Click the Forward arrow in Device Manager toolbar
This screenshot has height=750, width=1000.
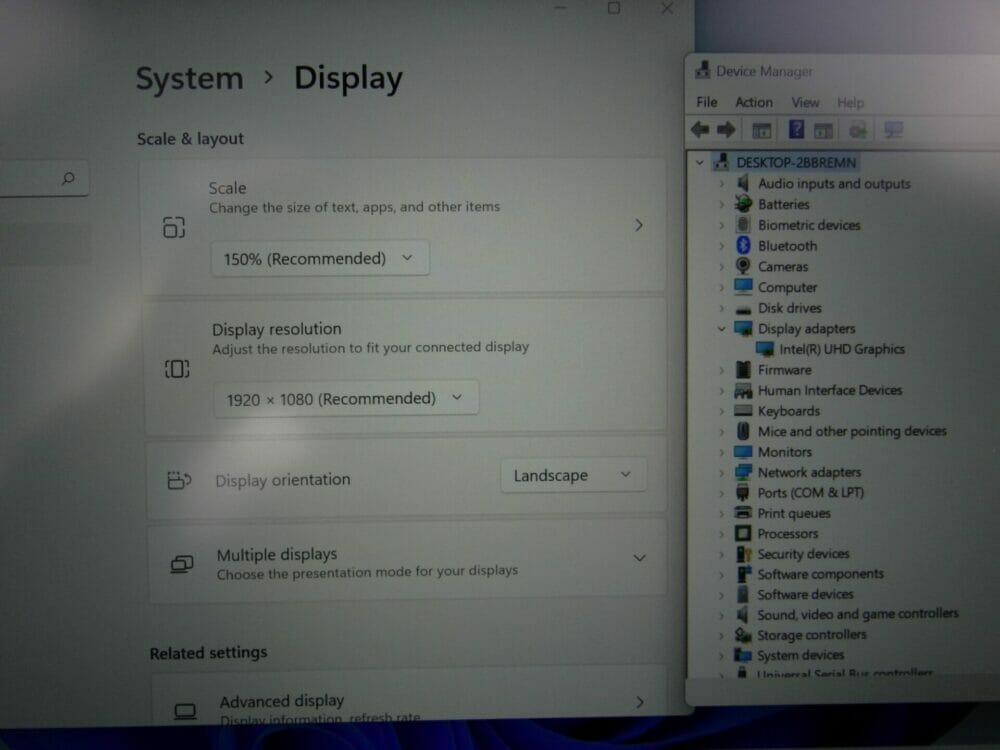pyautogui.click(x=726, y=130)
